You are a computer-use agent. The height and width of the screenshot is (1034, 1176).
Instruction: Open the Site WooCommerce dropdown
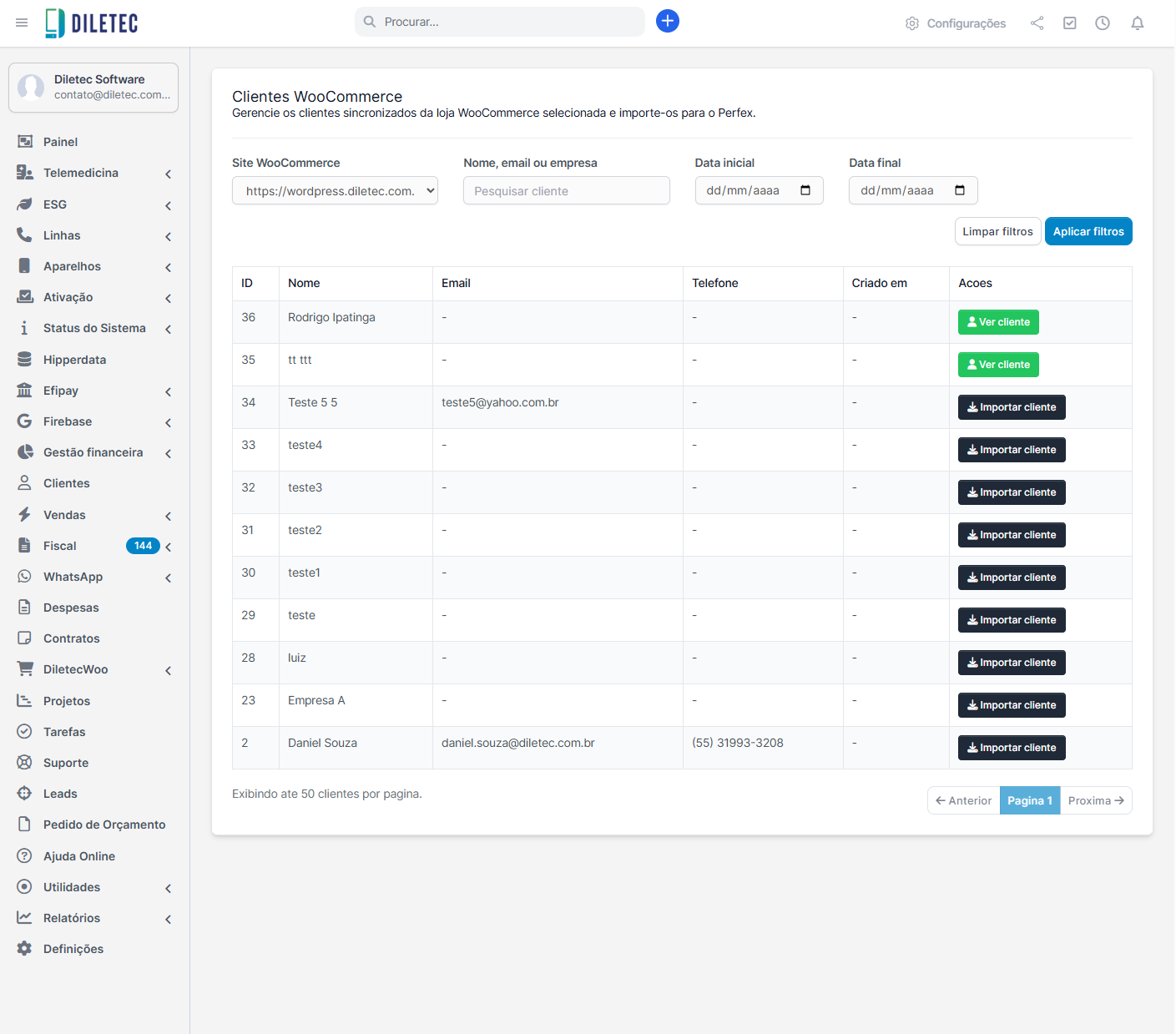(335, 190)
